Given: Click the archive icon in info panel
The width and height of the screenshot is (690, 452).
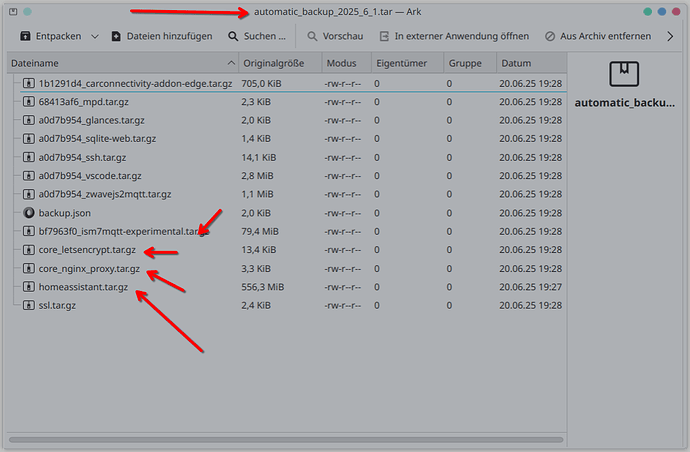Looking at the screenshot, I should coord(626,72).
